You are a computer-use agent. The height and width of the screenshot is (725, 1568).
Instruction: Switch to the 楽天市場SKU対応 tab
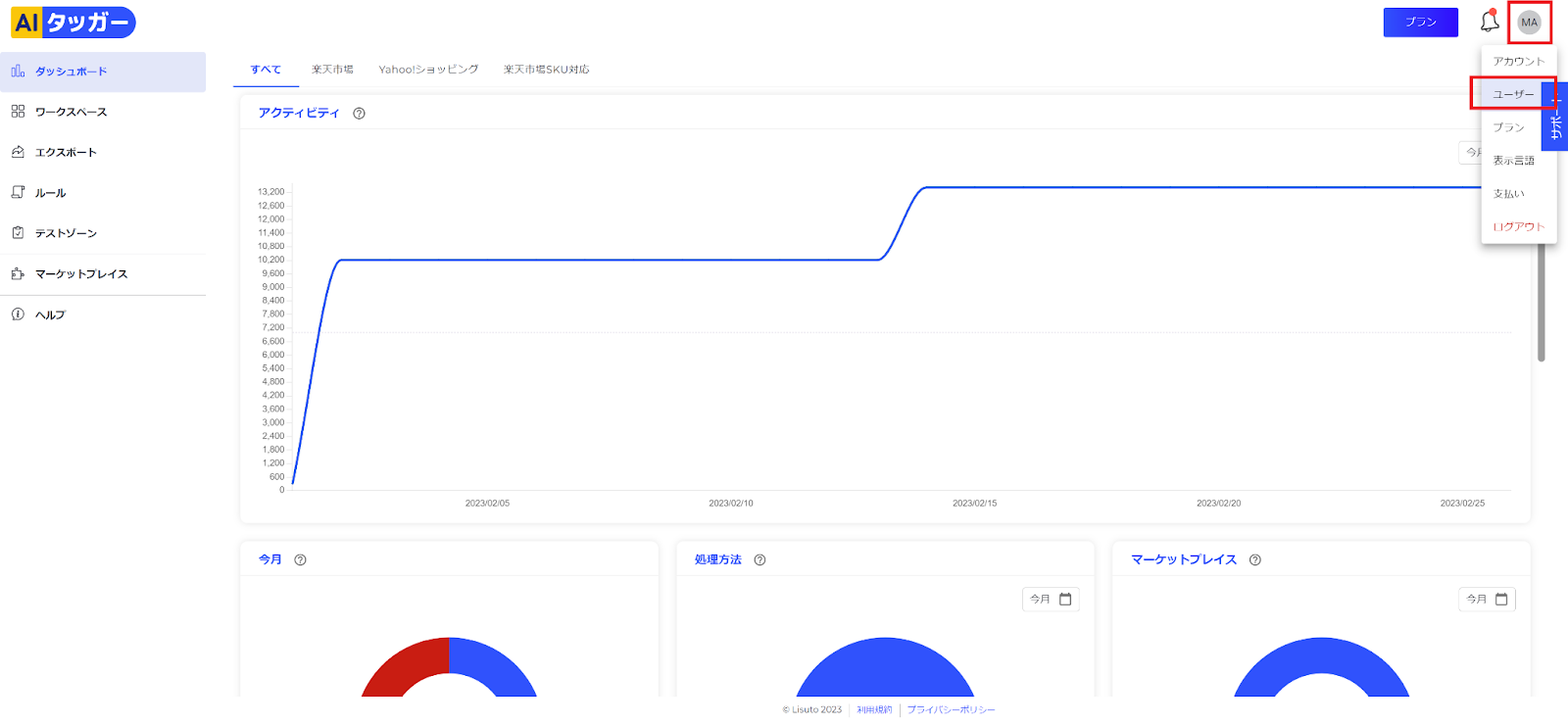click(x=547, y=70)
